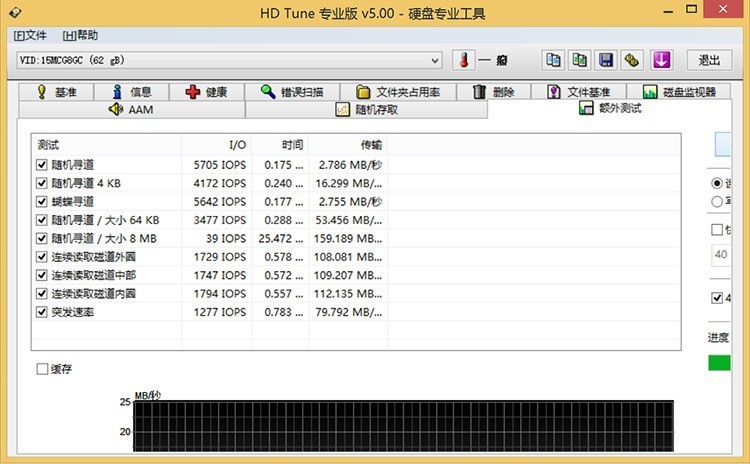This screenshot has height=464, width=750.
Task: Click the input field showing 40
Action: pos(721,254)
